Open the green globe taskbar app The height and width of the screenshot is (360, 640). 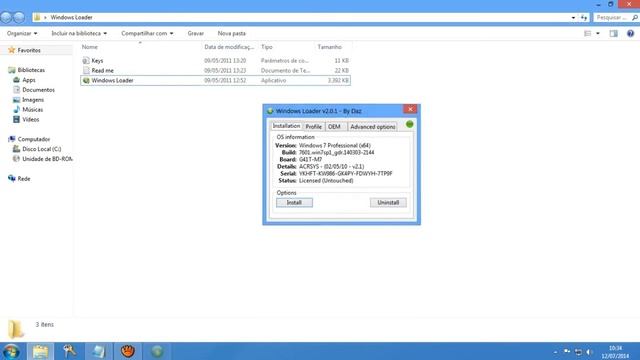tap(157, 351)
